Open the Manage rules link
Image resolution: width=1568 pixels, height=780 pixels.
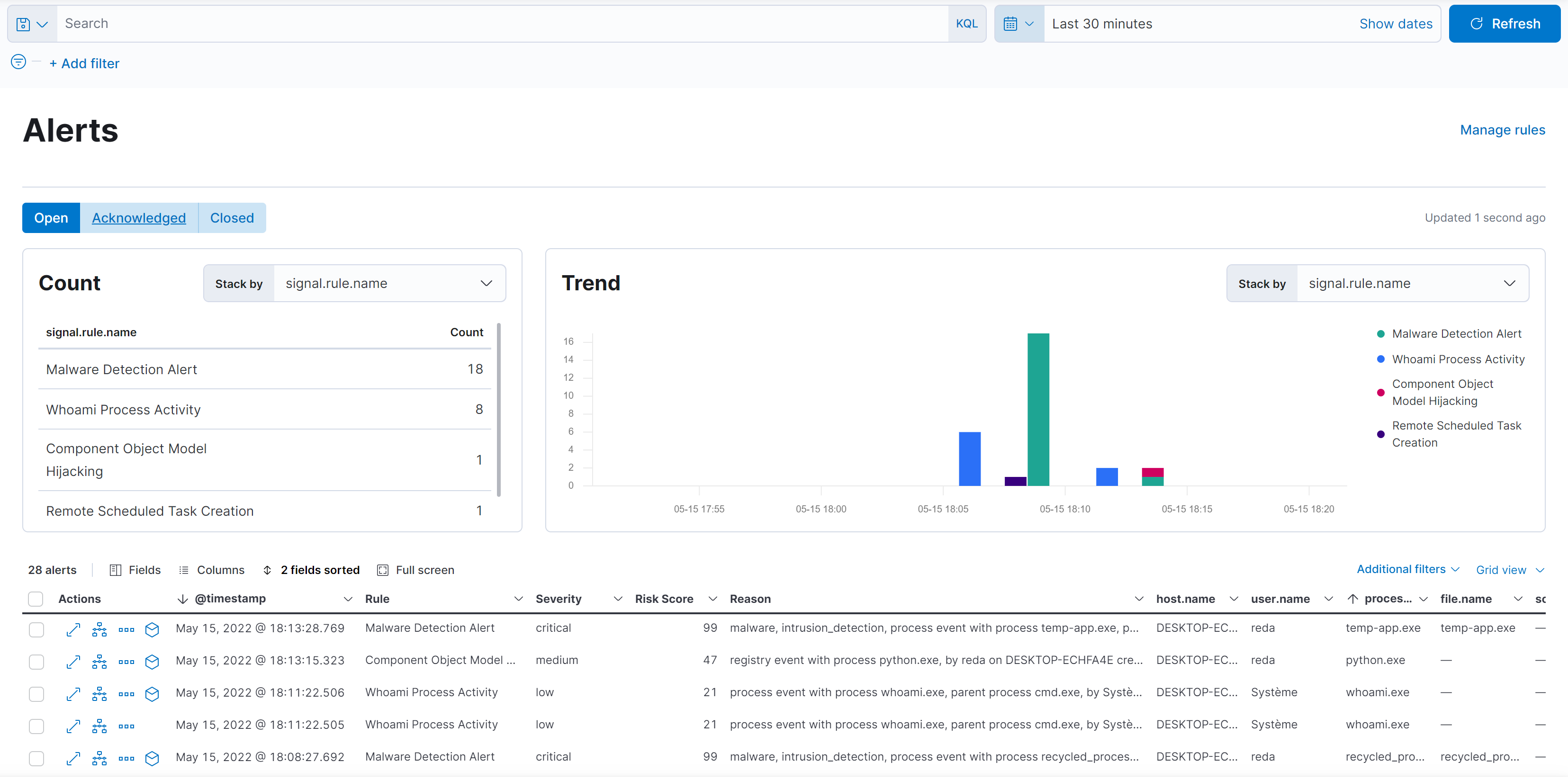coord(1502,130)
